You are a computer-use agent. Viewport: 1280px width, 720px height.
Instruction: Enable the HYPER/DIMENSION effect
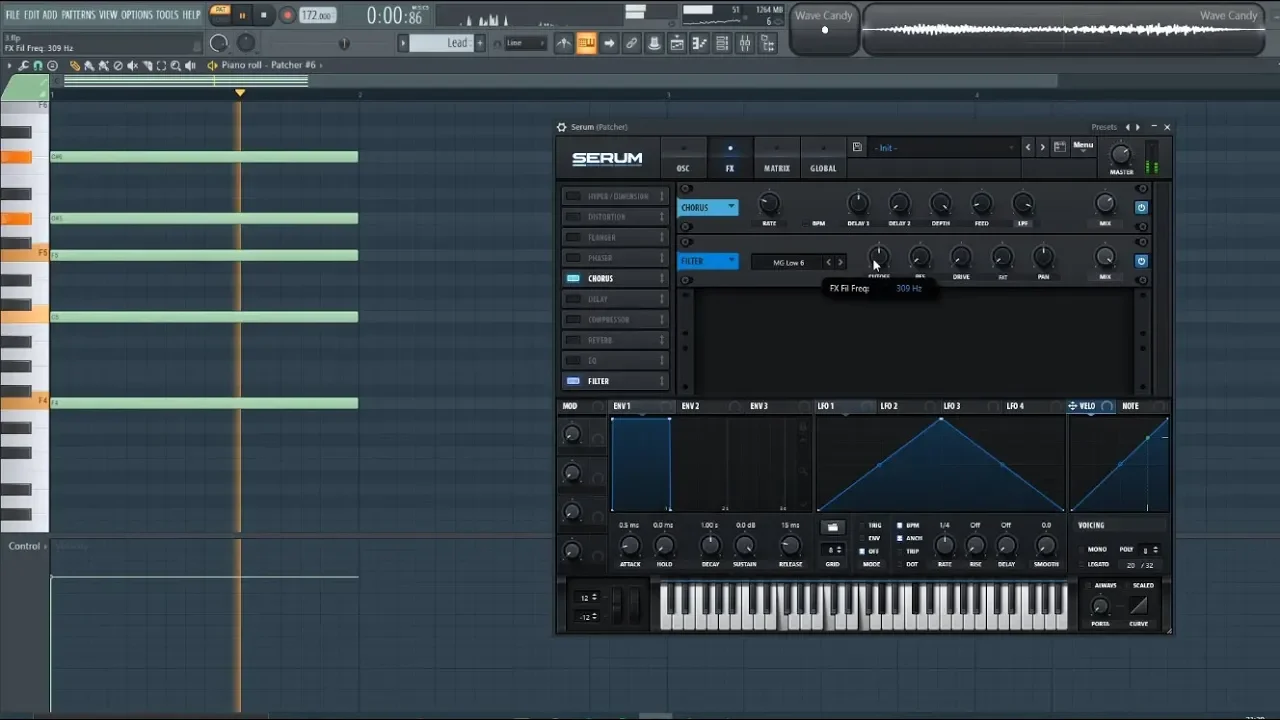tap(573, 196)
